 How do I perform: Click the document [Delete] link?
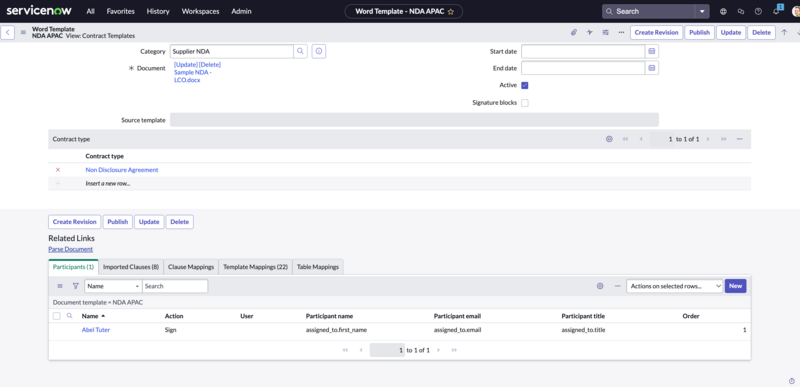(210, 65)
